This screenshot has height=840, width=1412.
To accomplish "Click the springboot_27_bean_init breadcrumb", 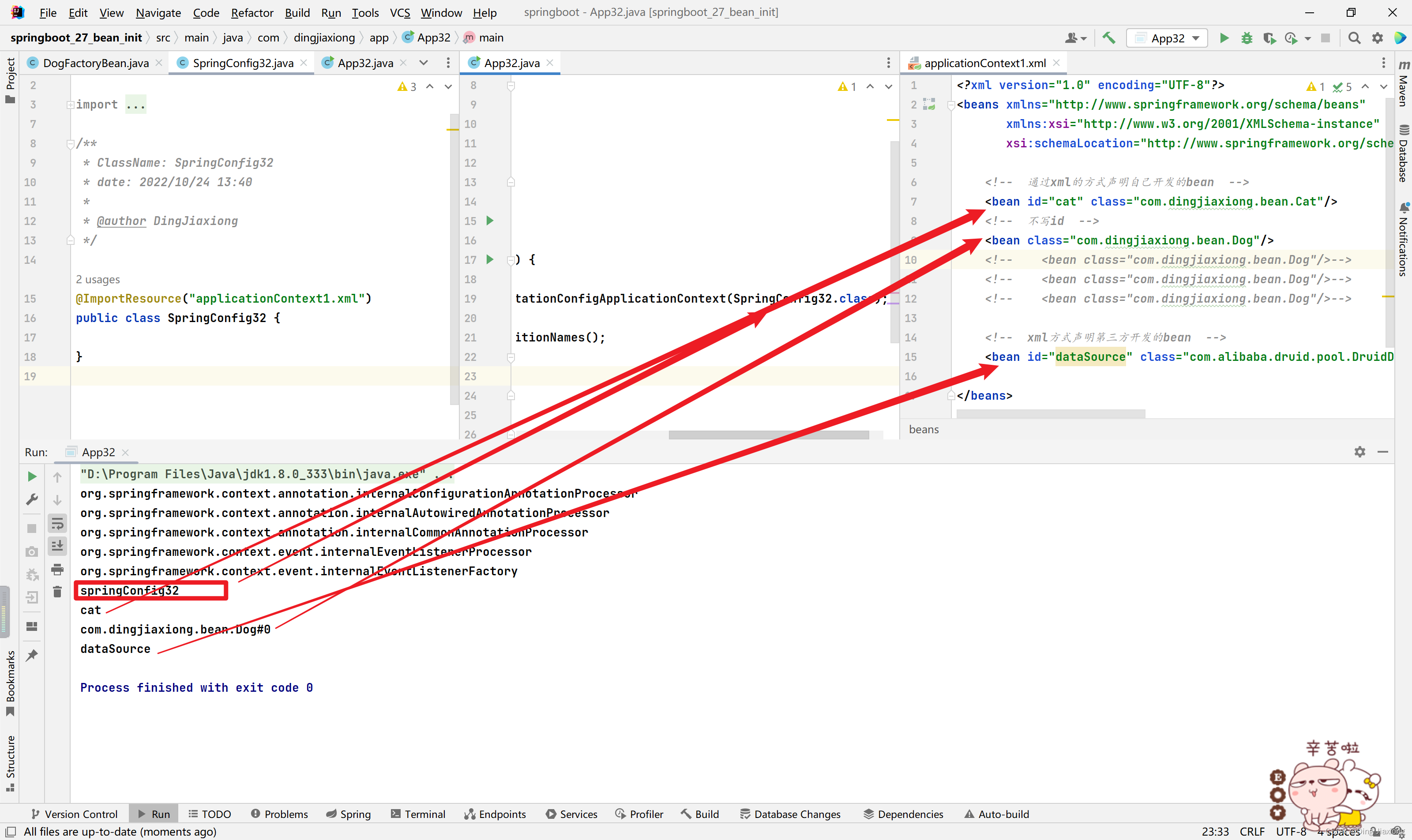I will (x=76, y=38).
